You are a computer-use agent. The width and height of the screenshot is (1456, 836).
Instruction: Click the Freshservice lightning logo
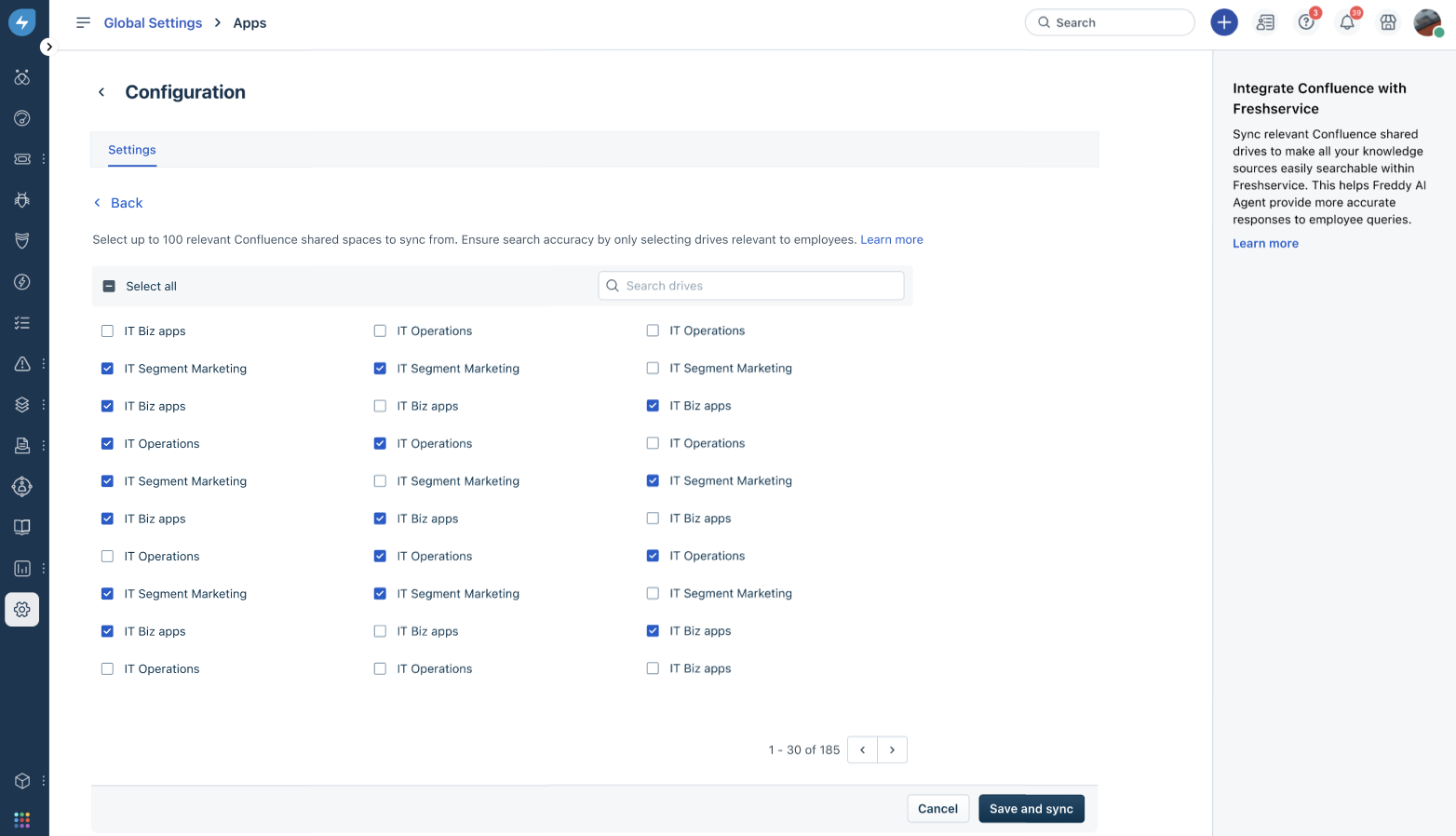[22, 22]
